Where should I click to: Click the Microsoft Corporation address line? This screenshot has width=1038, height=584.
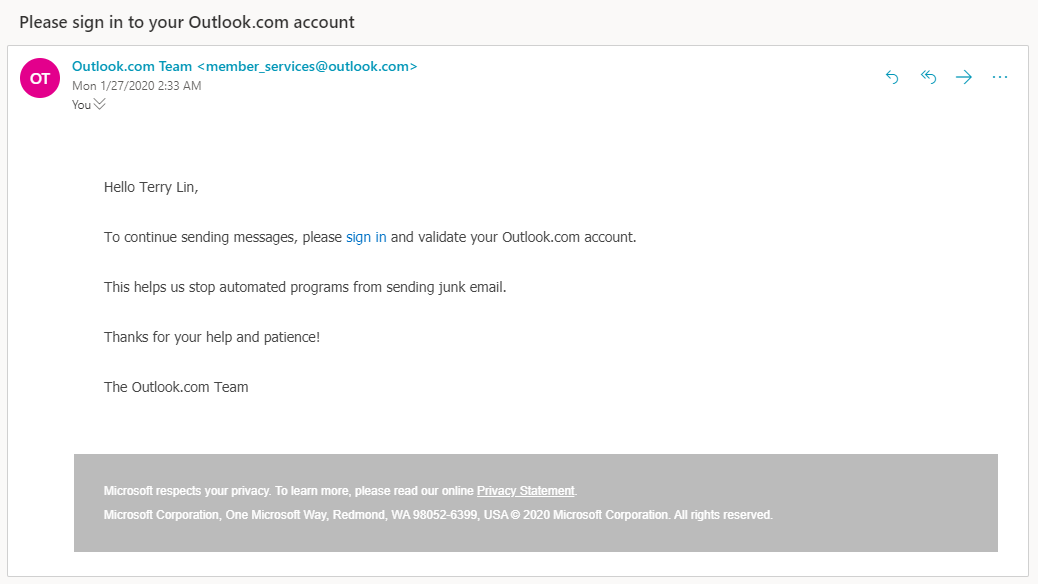438,515
